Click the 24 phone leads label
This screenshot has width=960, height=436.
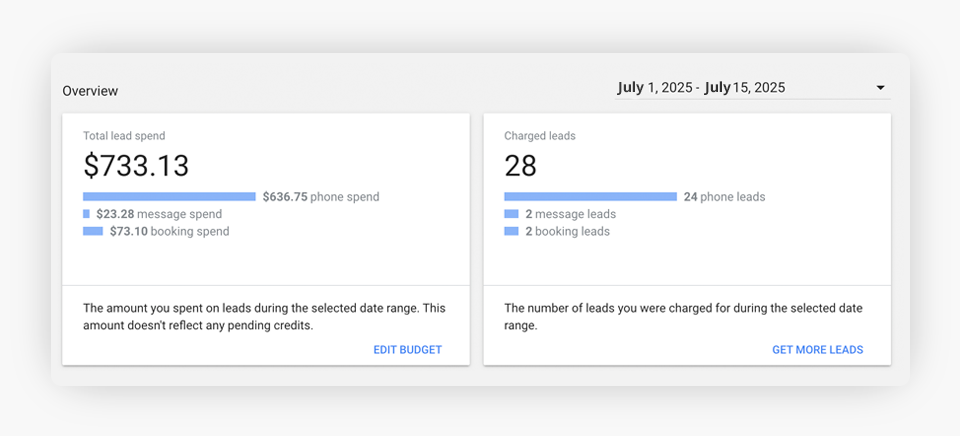(x=724, y=197)
